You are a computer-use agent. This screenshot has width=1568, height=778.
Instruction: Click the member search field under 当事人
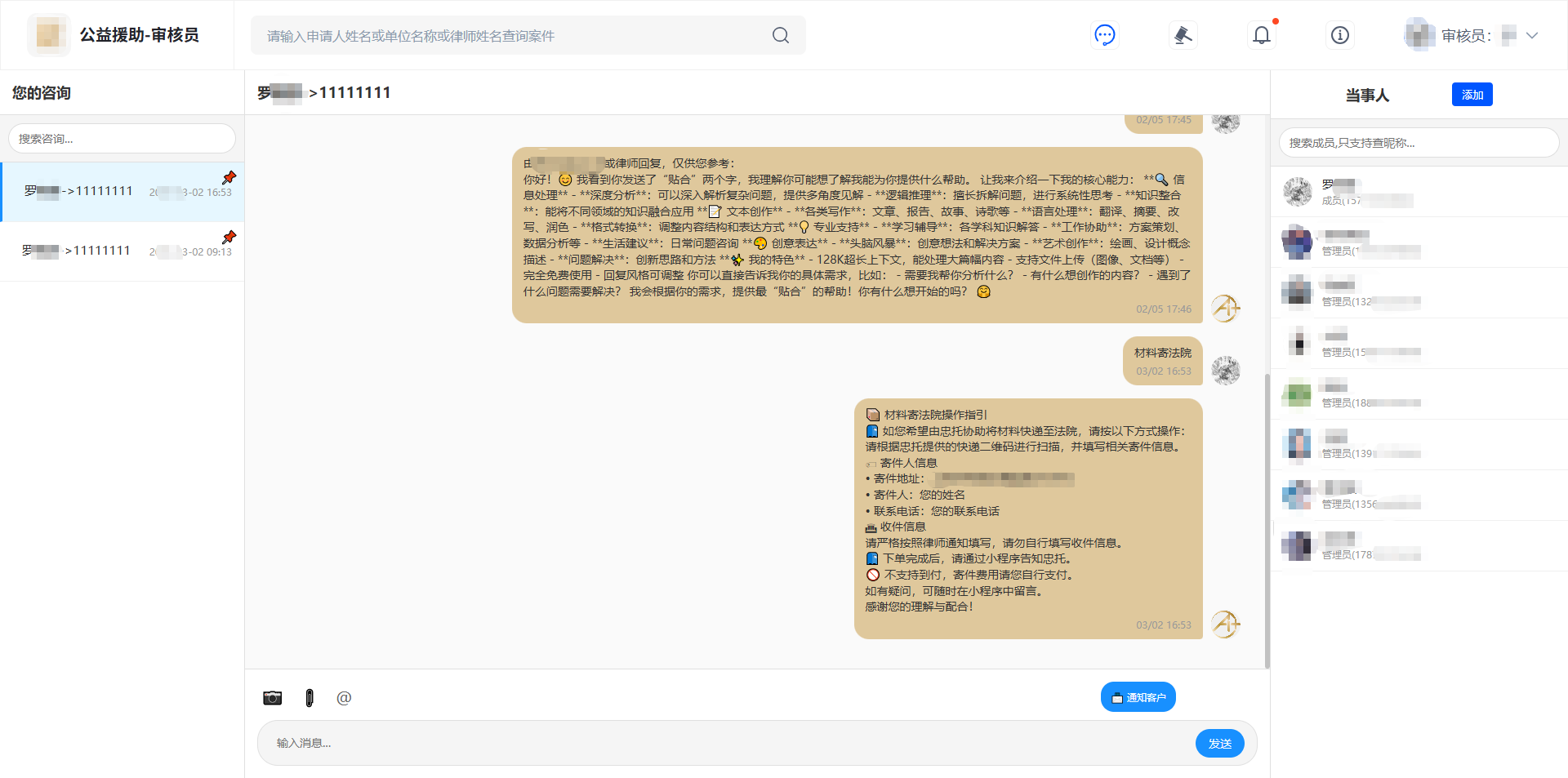point(1419,143)
